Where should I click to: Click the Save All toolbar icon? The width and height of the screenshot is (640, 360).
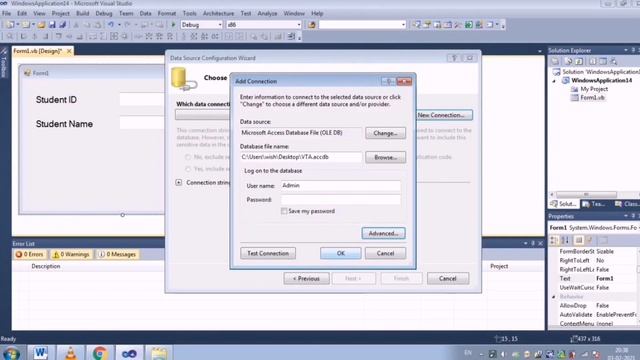(62, 25)
